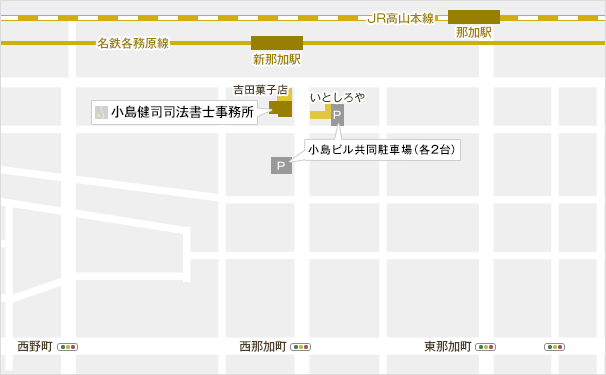Click the parking icon beside いとしろや
This screenshot has width=606, height=375.
pos(337,115)
